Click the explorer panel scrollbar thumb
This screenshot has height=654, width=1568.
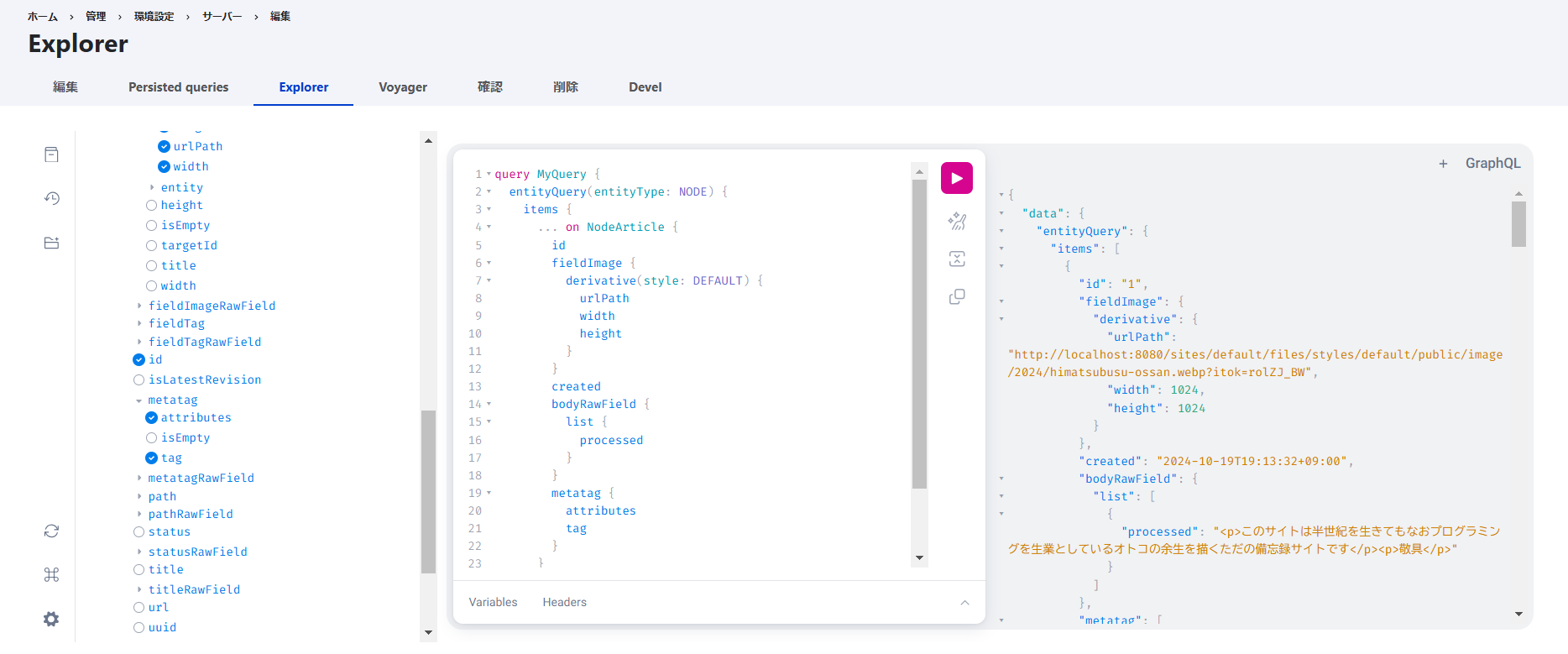click(428, 491)
